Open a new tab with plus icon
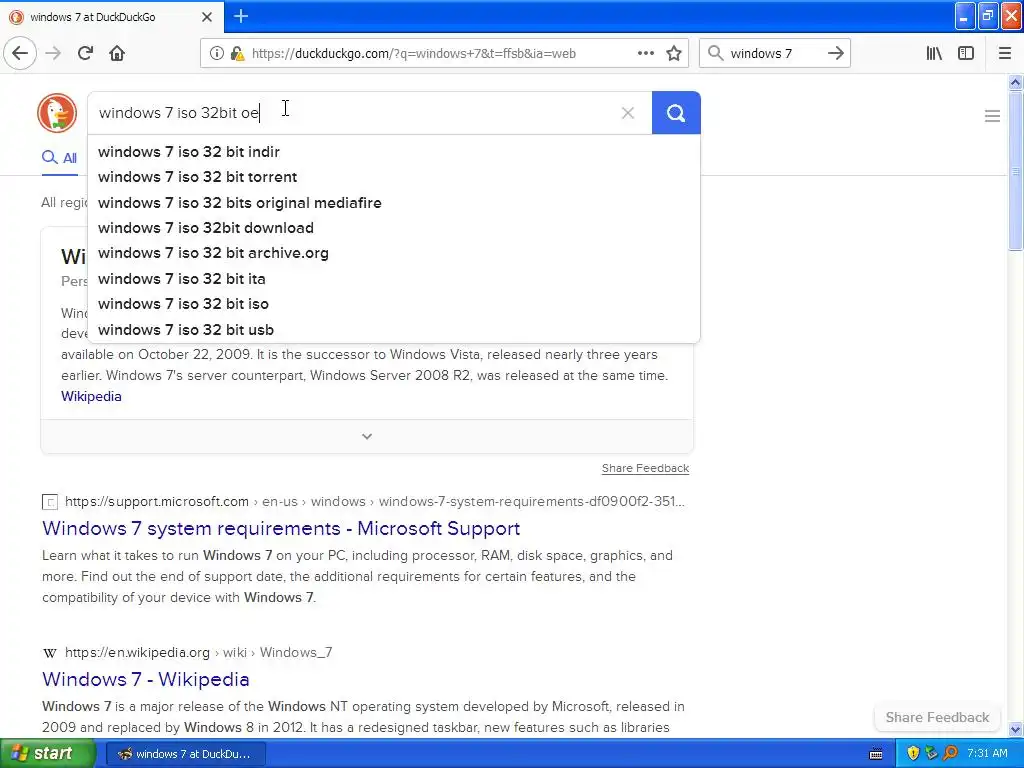This screenshot has width=1024, height=768. 241,16
